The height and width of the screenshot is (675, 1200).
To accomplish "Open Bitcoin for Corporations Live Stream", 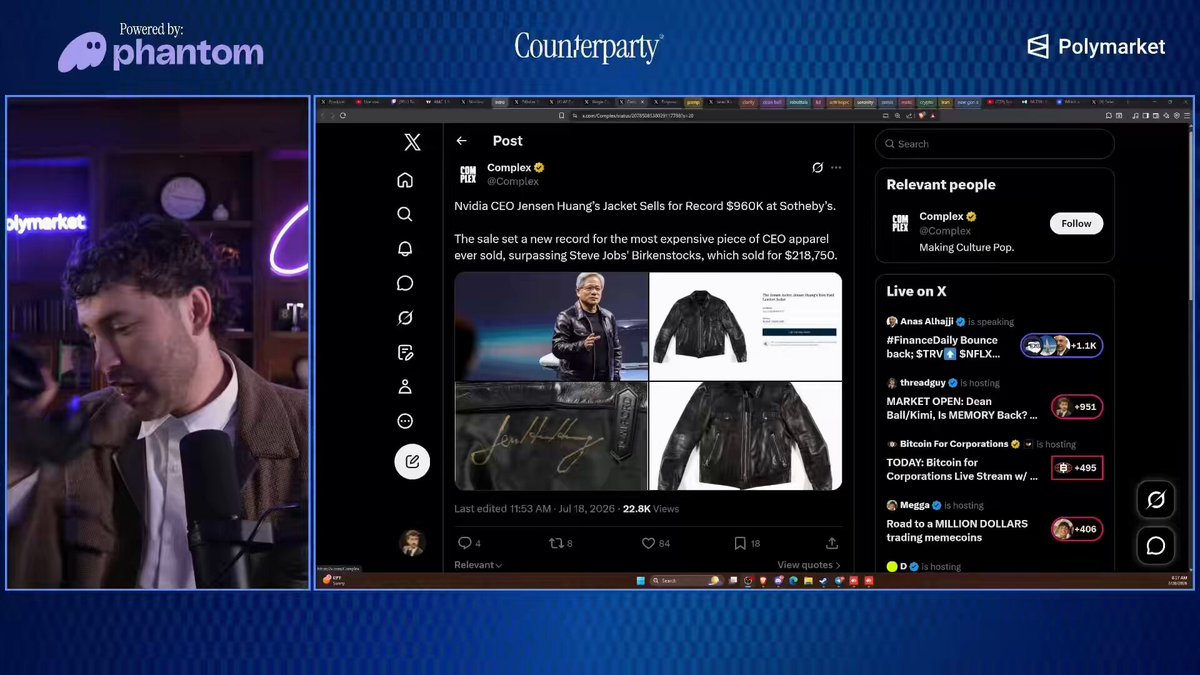I will (x=995, y=463).
